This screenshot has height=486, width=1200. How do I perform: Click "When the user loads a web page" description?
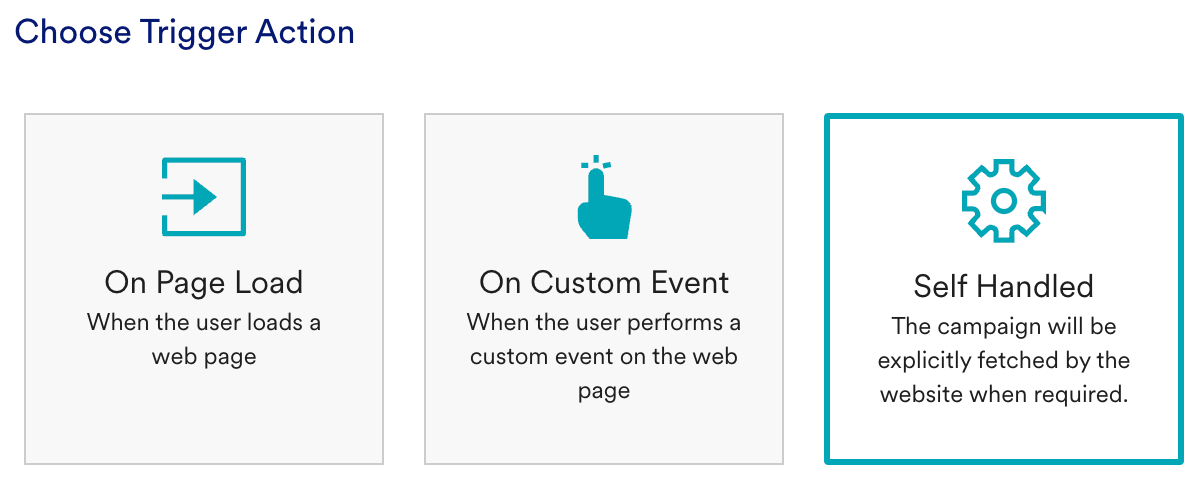tap(204, 340)
